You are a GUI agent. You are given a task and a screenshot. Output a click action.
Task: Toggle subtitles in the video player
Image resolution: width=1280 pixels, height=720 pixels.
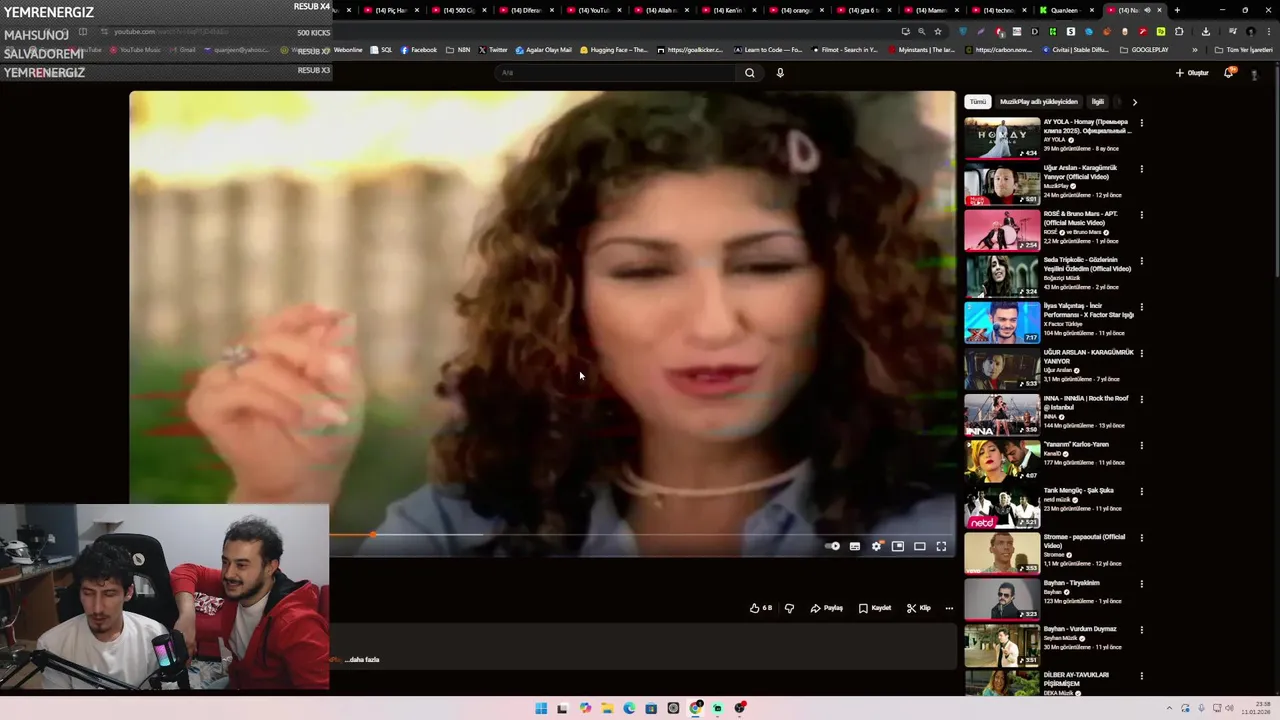pos(855,546)
